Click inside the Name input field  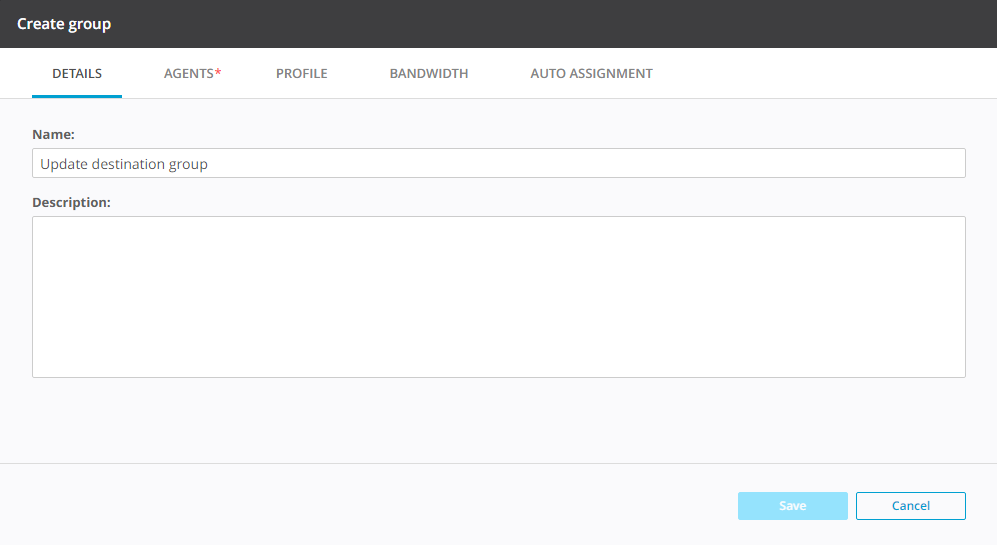click(498, 163)
